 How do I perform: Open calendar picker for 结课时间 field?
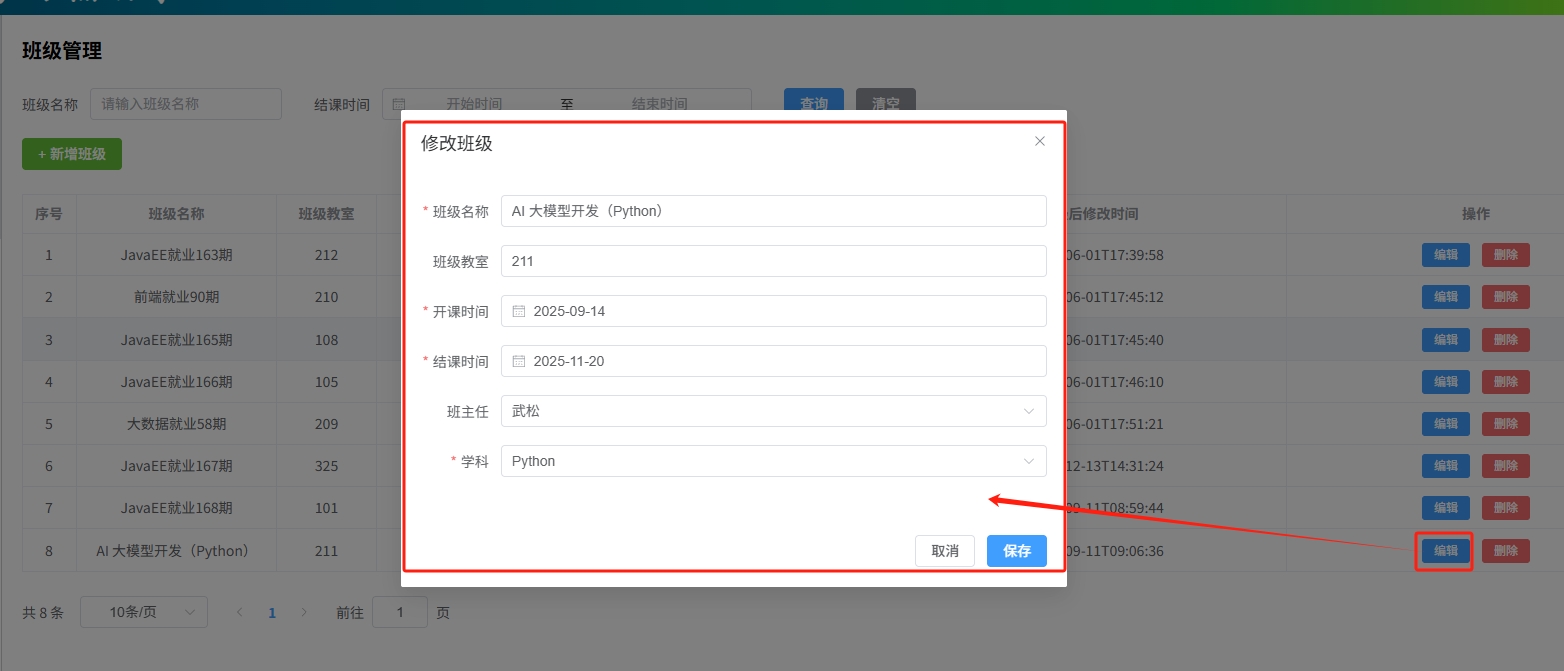tap(518, 361)
